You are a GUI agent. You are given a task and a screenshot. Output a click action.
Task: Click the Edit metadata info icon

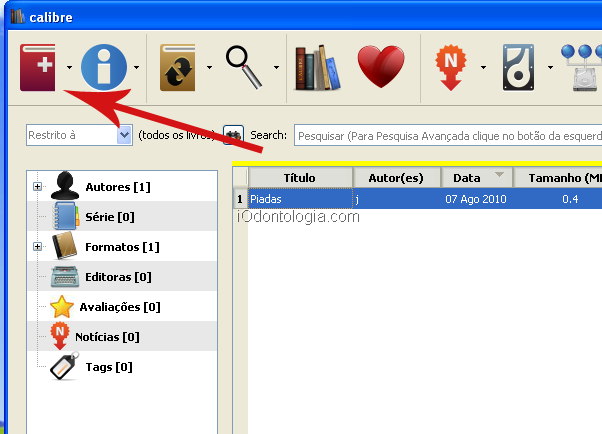(x=104, y=67)
